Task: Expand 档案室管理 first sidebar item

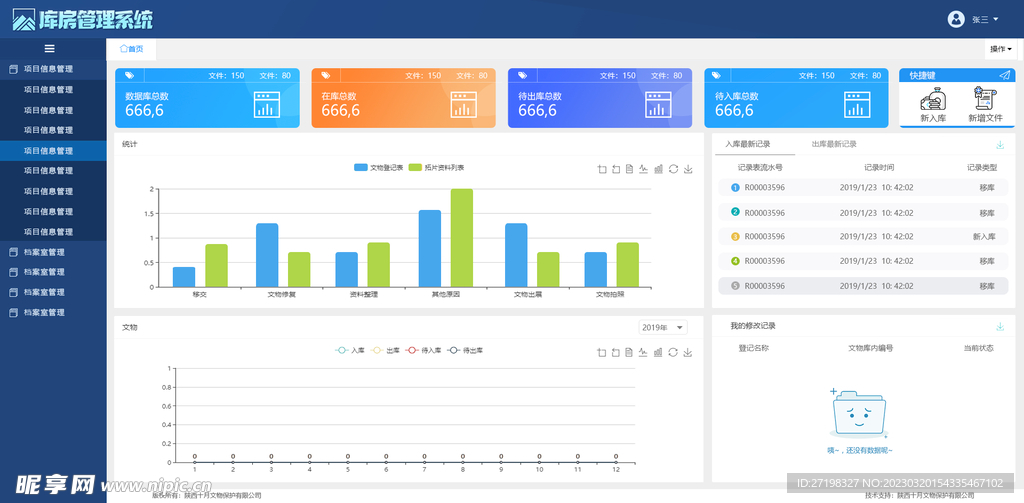Action: [44, 252]
